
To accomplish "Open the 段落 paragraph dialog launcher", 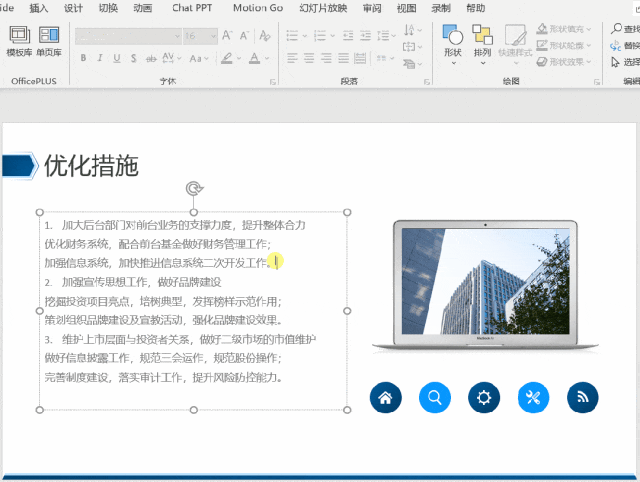I will coord(427,82).
